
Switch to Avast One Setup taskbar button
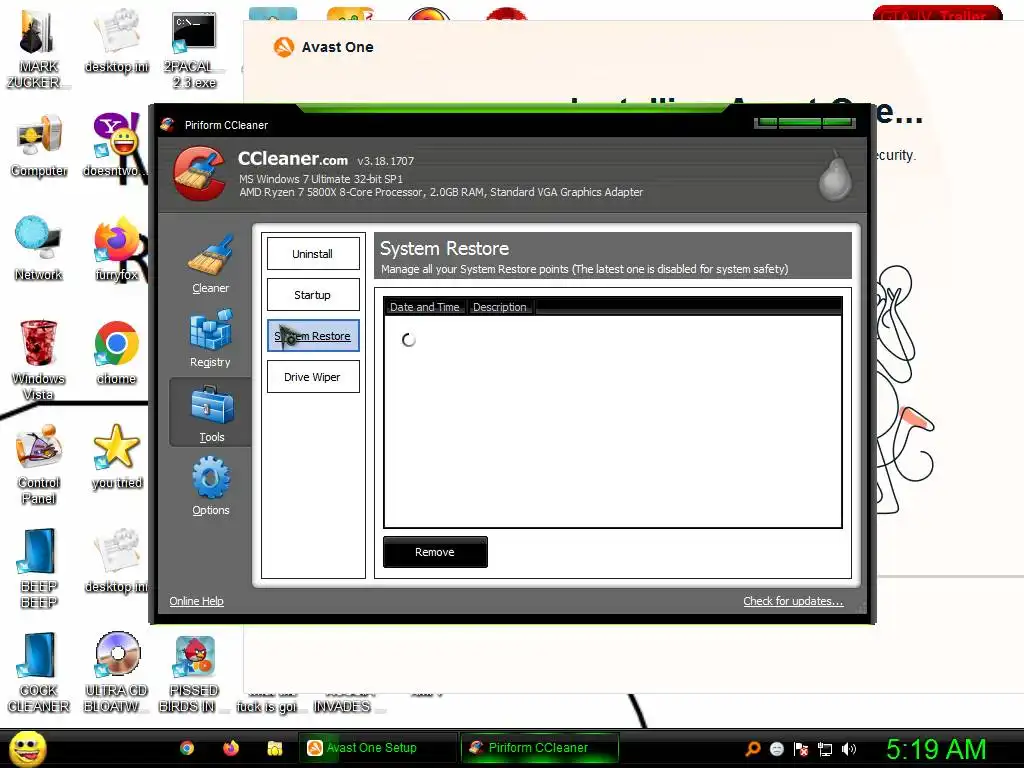click(x=377, y=748)
